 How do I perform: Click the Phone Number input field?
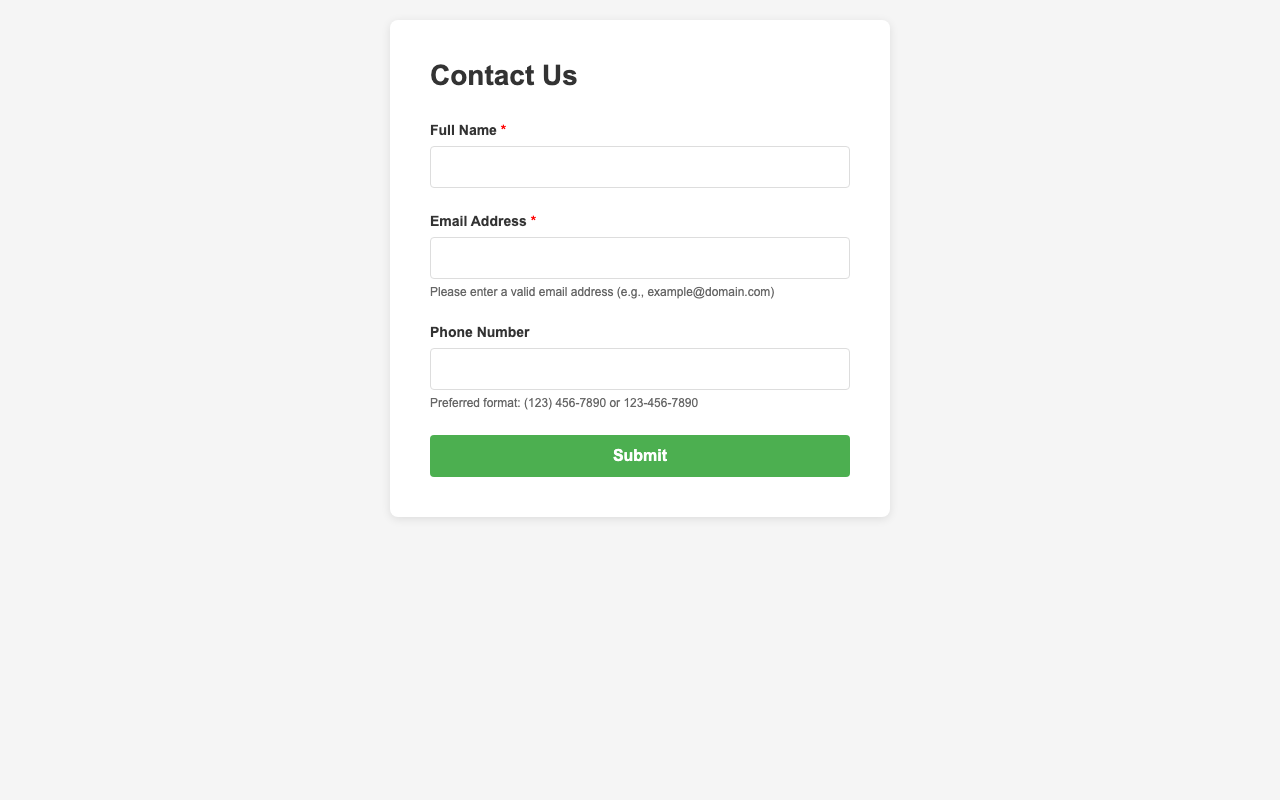click(639, 368)
